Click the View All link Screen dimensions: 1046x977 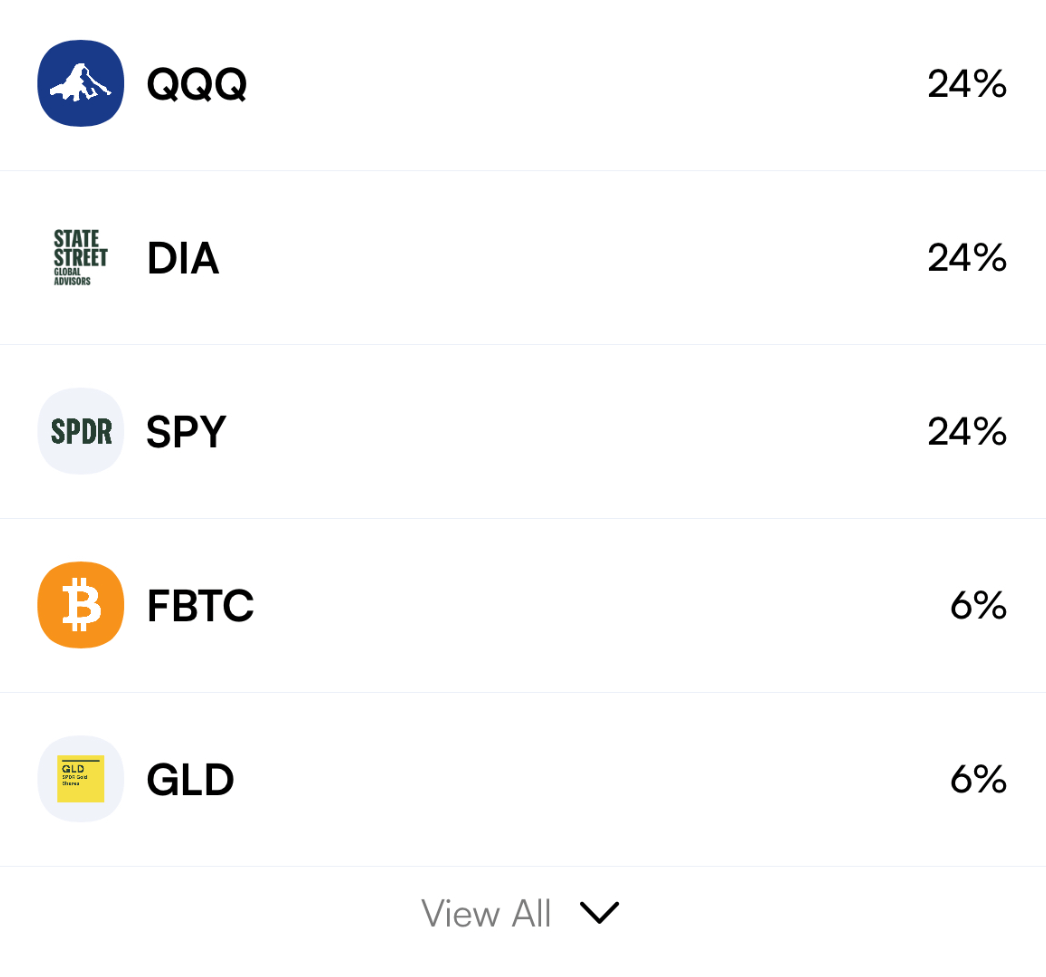click(x=486, y=913)
